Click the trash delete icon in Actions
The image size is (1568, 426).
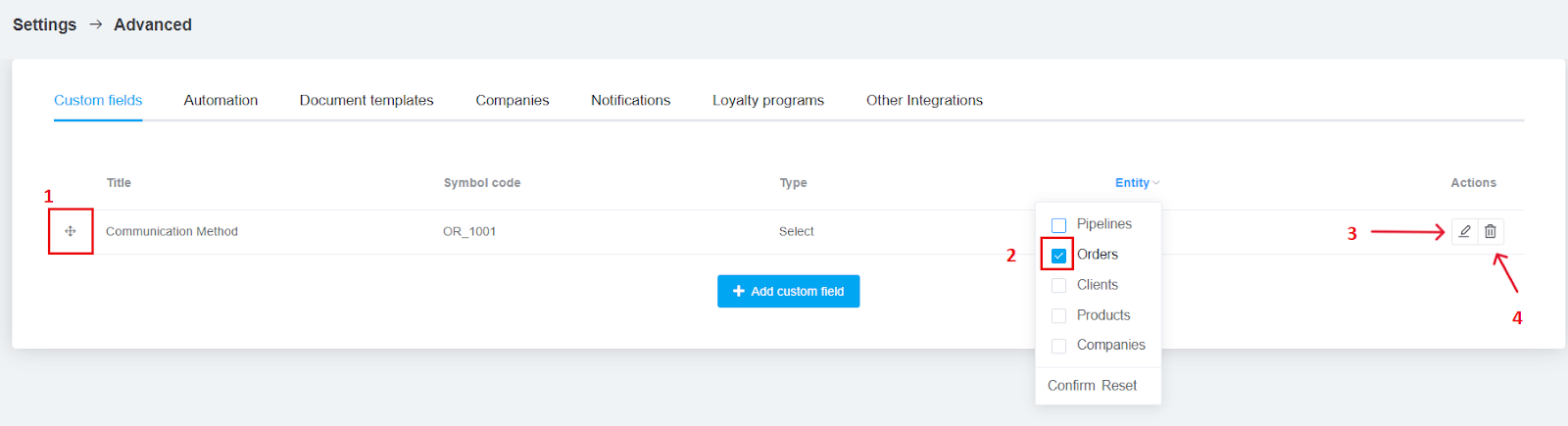[x=1490, y=231]
